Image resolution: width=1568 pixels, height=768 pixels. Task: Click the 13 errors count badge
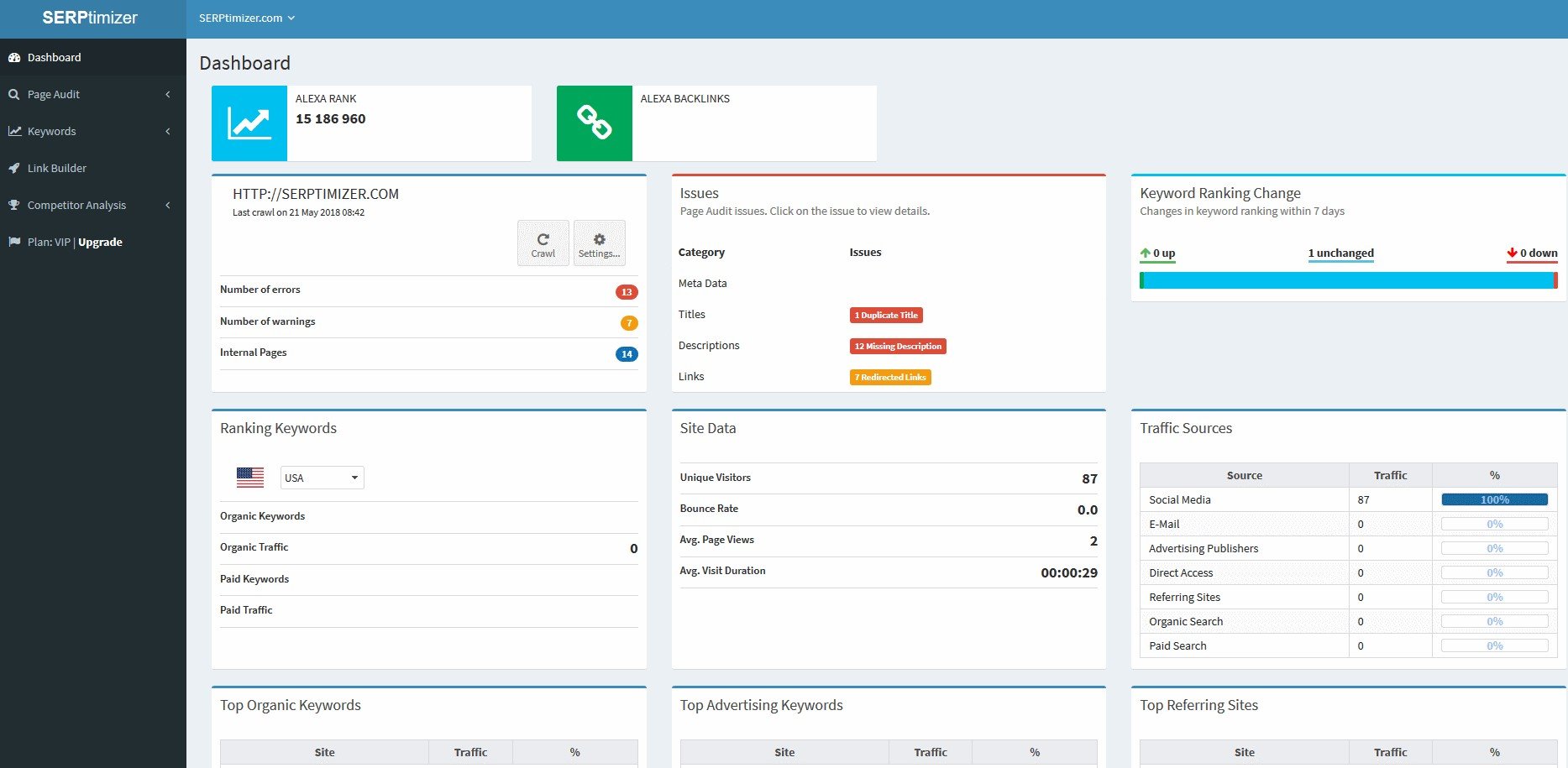(x=627, y=292)
